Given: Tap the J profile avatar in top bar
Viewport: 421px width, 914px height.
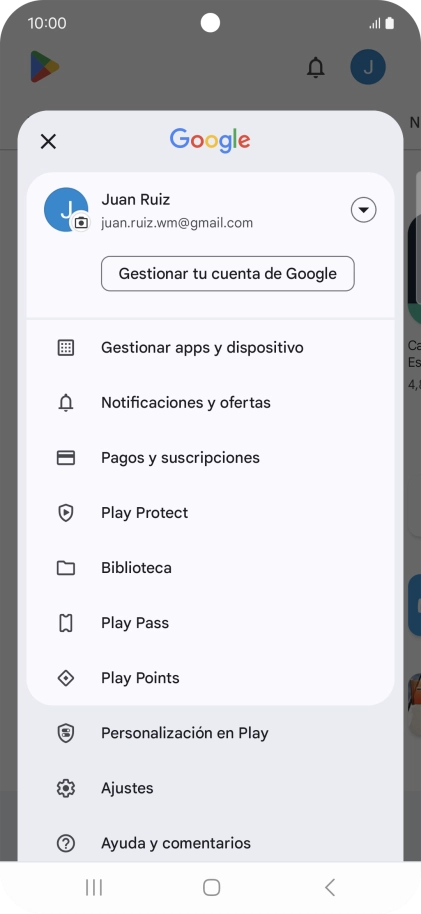Looking at the screenshot, I should 368,67.
